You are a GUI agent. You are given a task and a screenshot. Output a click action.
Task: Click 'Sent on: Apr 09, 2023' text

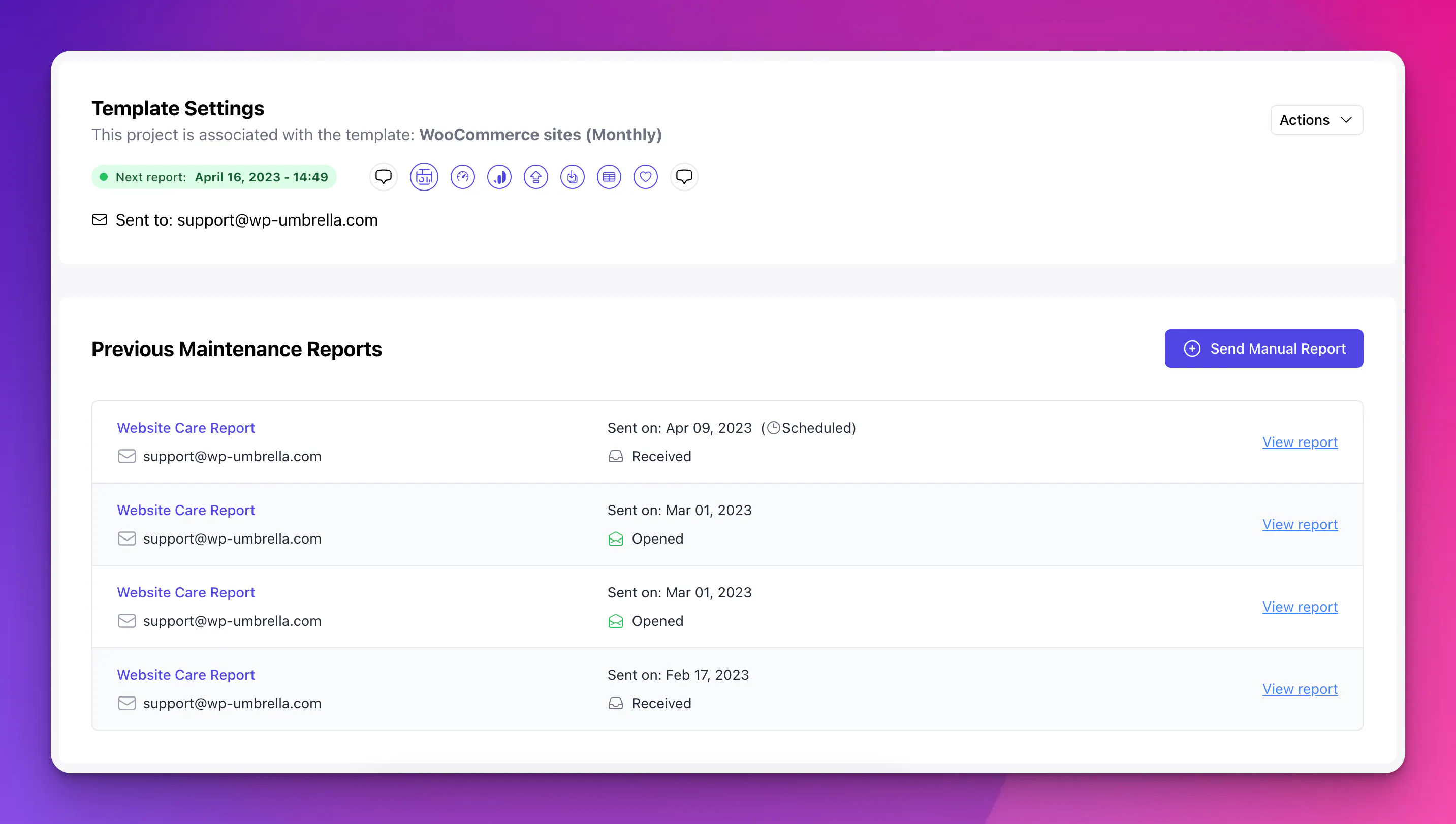680,428
